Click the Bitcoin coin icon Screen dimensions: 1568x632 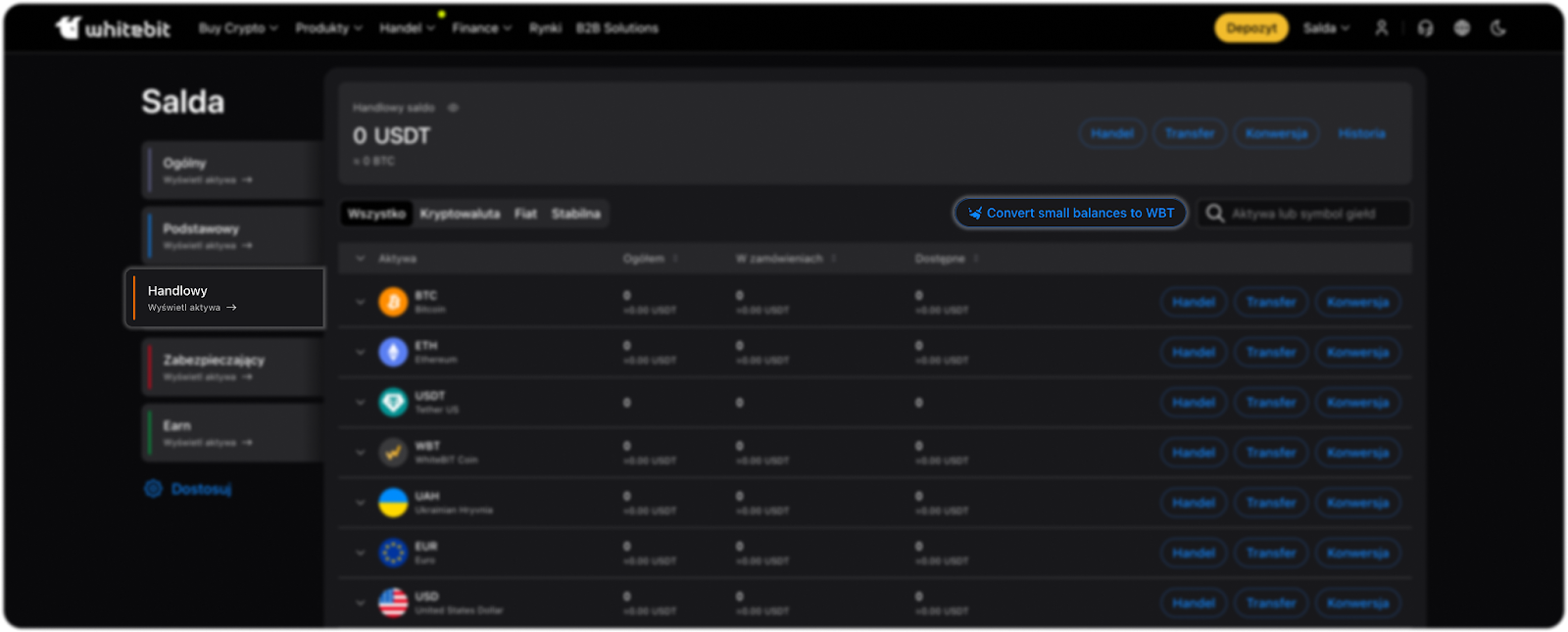point(393,302)
